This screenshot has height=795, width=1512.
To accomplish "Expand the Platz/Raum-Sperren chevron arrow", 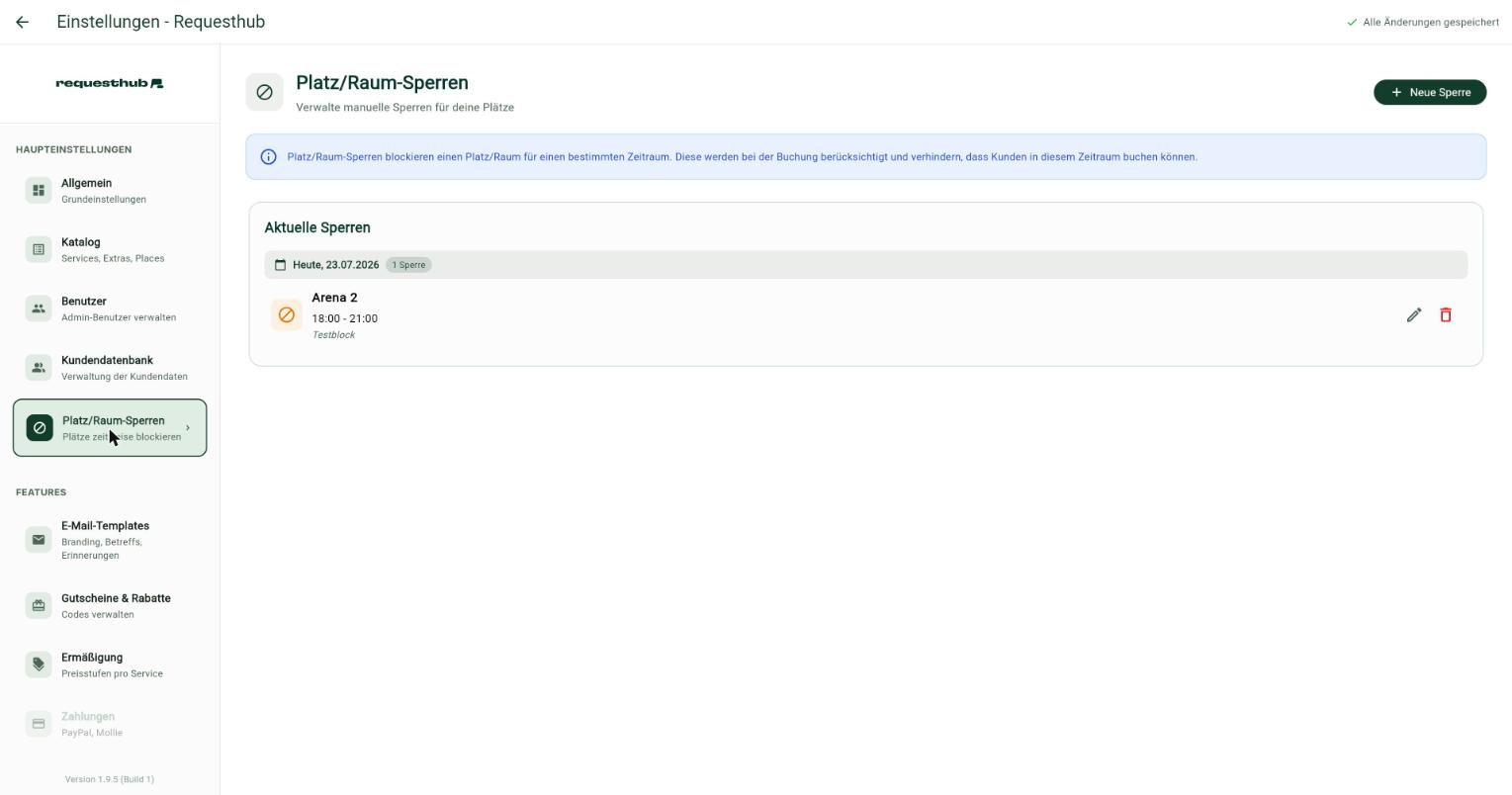I will click(188, 428).
